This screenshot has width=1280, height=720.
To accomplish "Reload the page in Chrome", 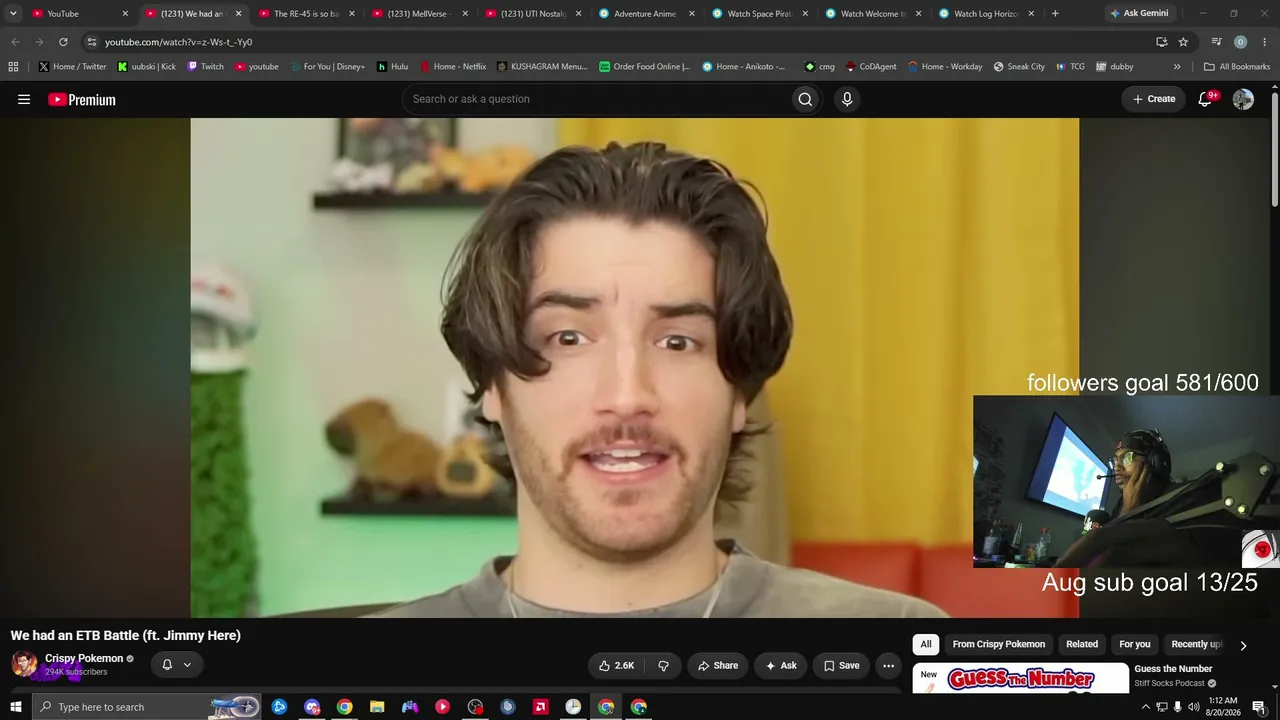I will pyautogui.click(x=63, y=42).
